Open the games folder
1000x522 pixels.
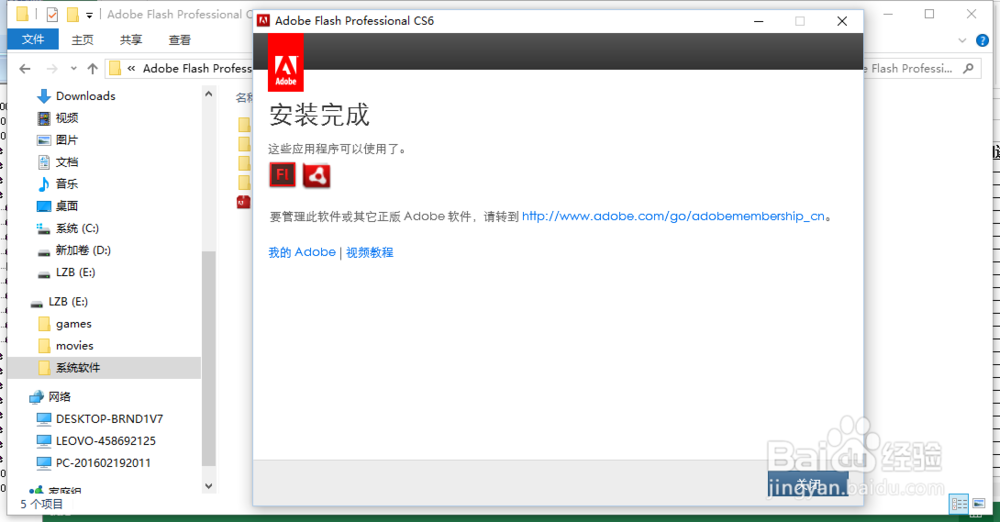click(73, 324)
